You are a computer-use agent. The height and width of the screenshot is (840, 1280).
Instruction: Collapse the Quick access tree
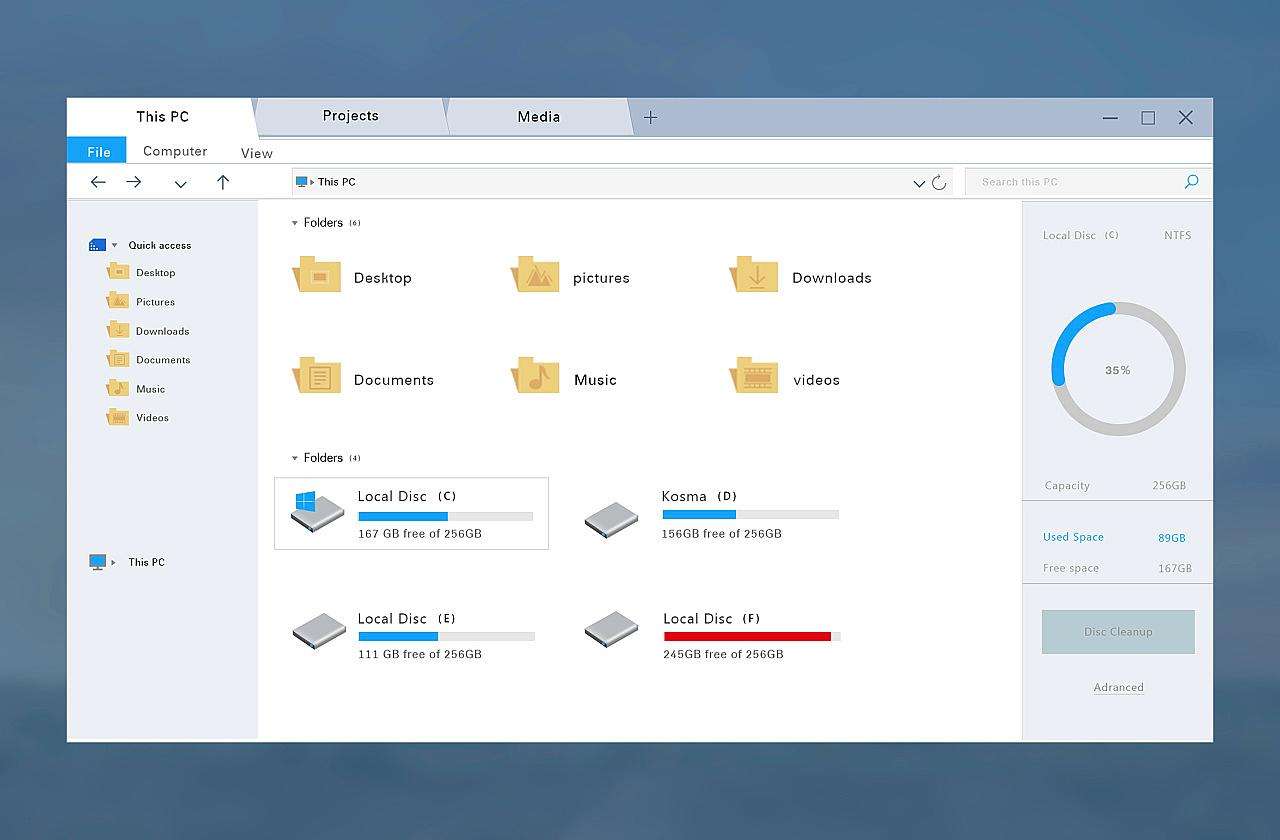115,245
